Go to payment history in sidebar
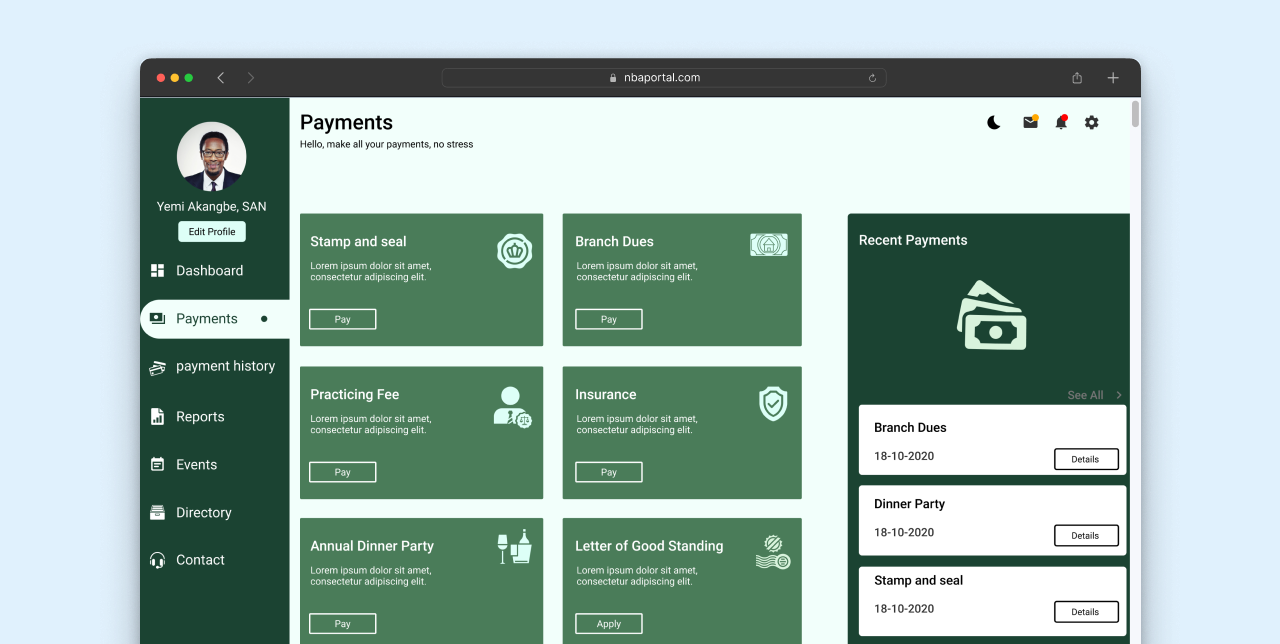 (x=225, y=367)
